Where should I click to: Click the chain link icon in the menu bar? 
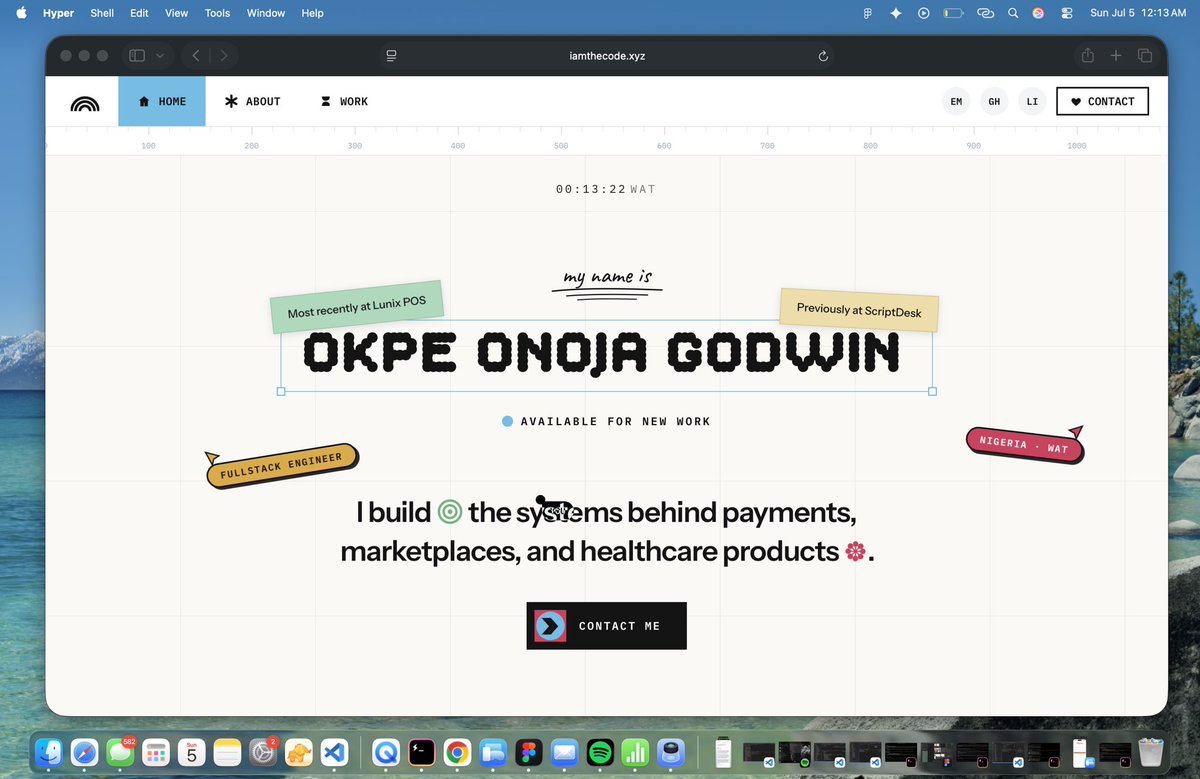tap(985, 13)
